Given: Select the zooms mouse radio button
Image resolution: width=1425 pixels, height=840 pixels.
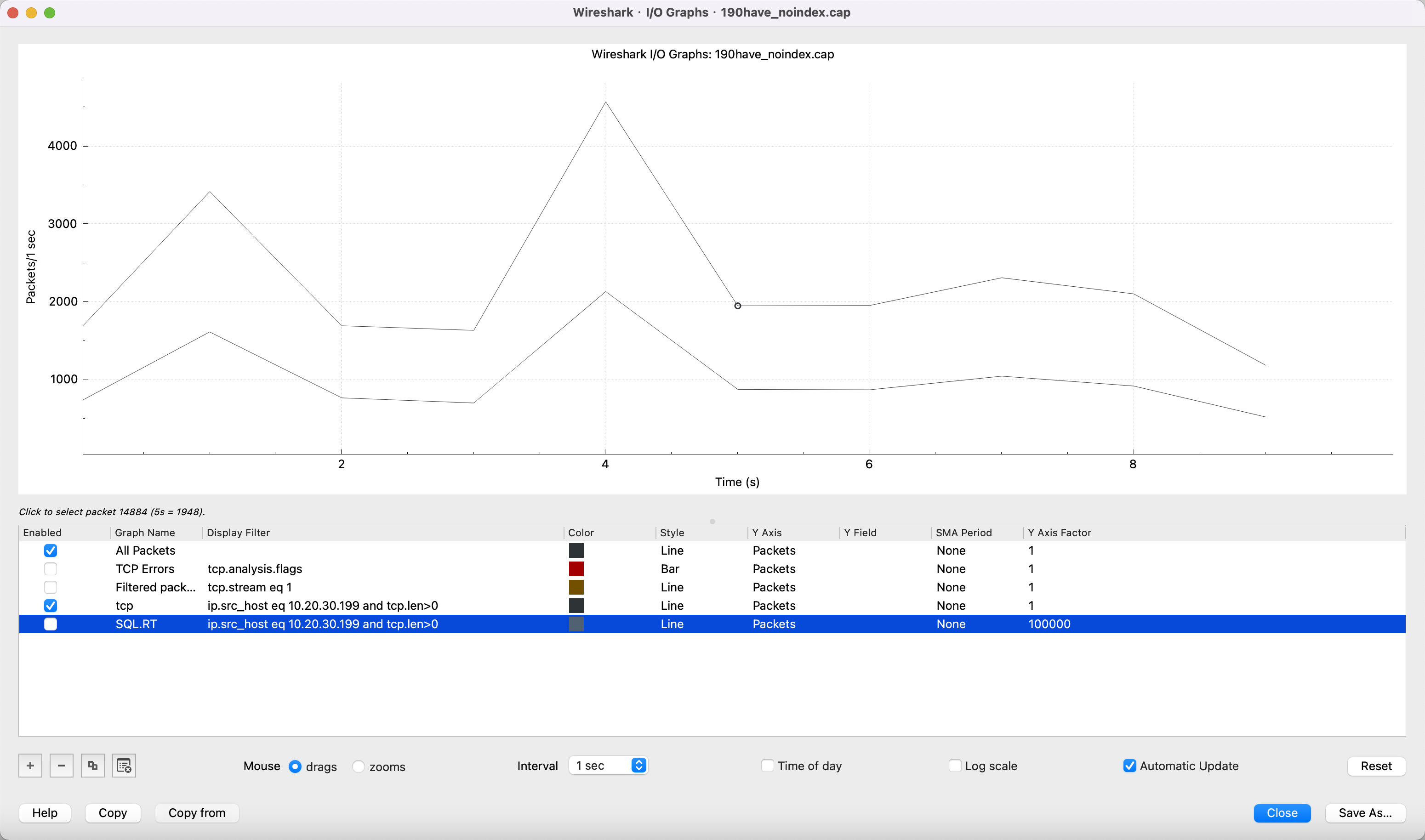Looking at the screenshot, I should [x=359, y=766].
